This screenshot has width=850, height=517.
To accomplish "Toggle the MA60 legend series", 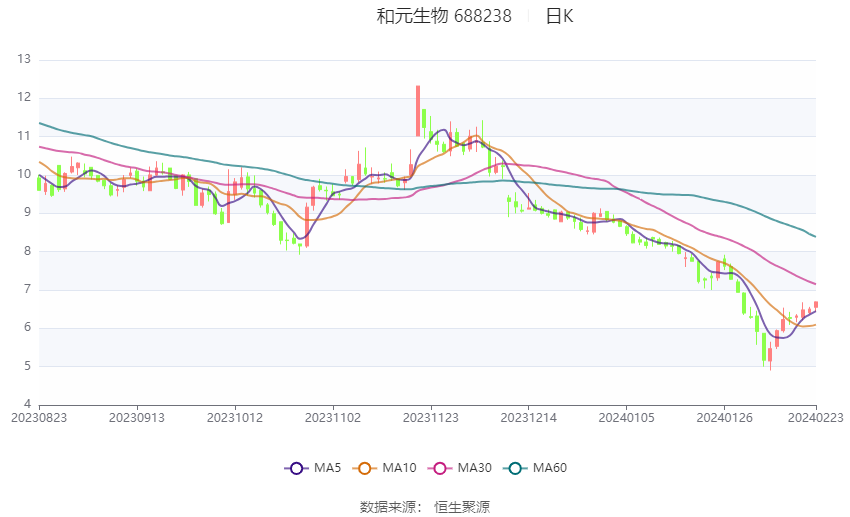I will [x=535, y=468].
